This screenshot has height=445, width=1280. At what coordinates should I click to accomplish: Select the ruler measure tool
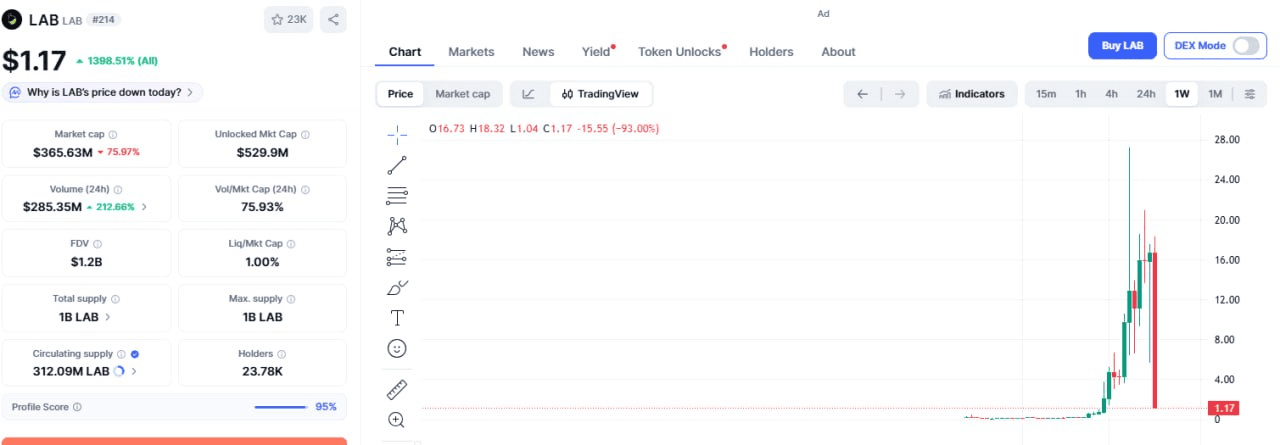tap(397, 390)
